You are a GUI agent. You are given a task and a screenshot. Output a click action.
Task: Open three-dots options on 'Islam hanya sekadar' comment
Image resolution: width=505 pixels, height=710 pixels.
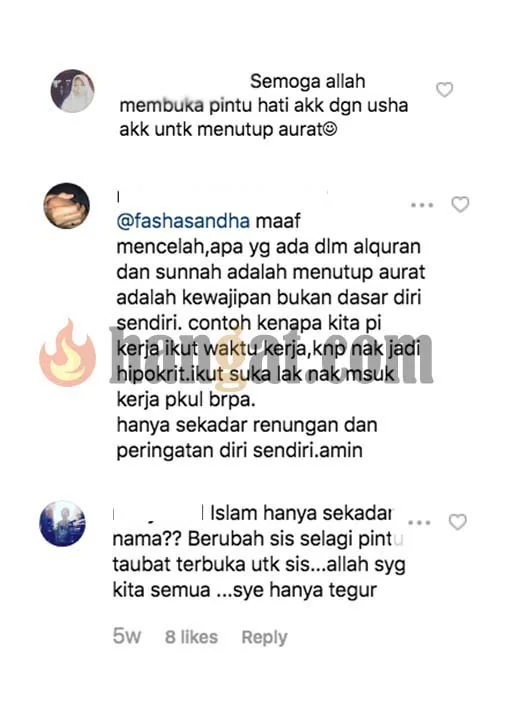pos(419,523)
